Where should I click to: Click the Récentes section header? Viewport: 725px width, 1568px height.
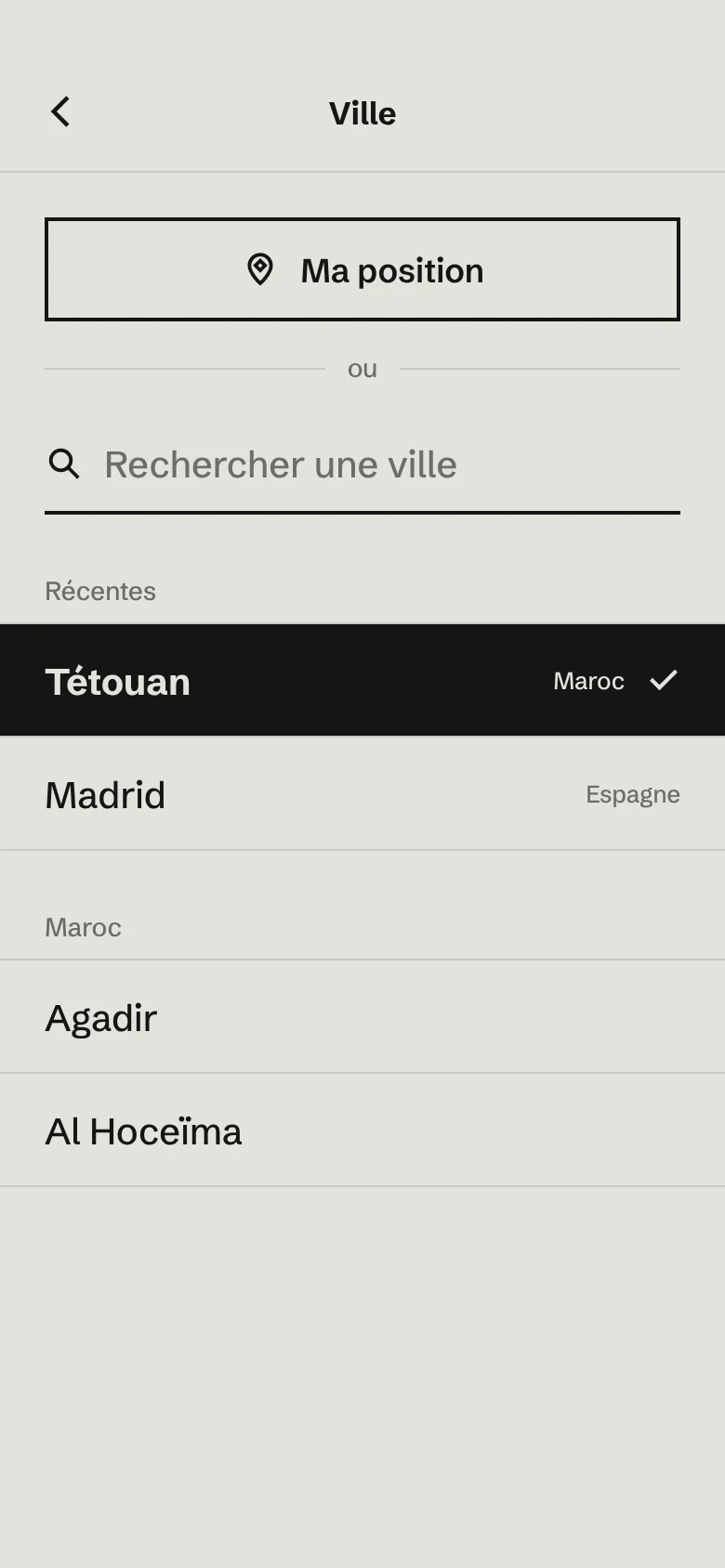[100, 591]
